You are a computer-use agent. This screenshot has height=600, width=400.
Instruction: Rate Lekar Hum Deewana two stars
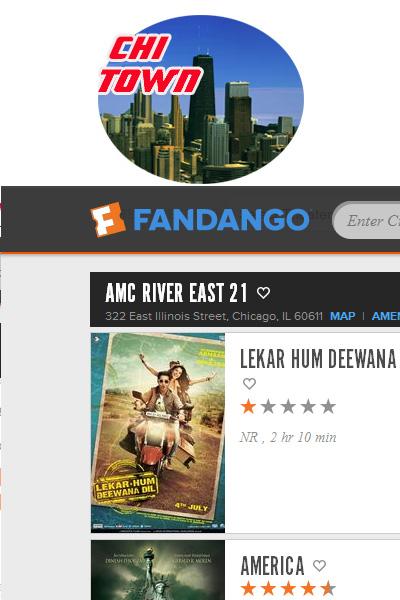coord(268,406)
